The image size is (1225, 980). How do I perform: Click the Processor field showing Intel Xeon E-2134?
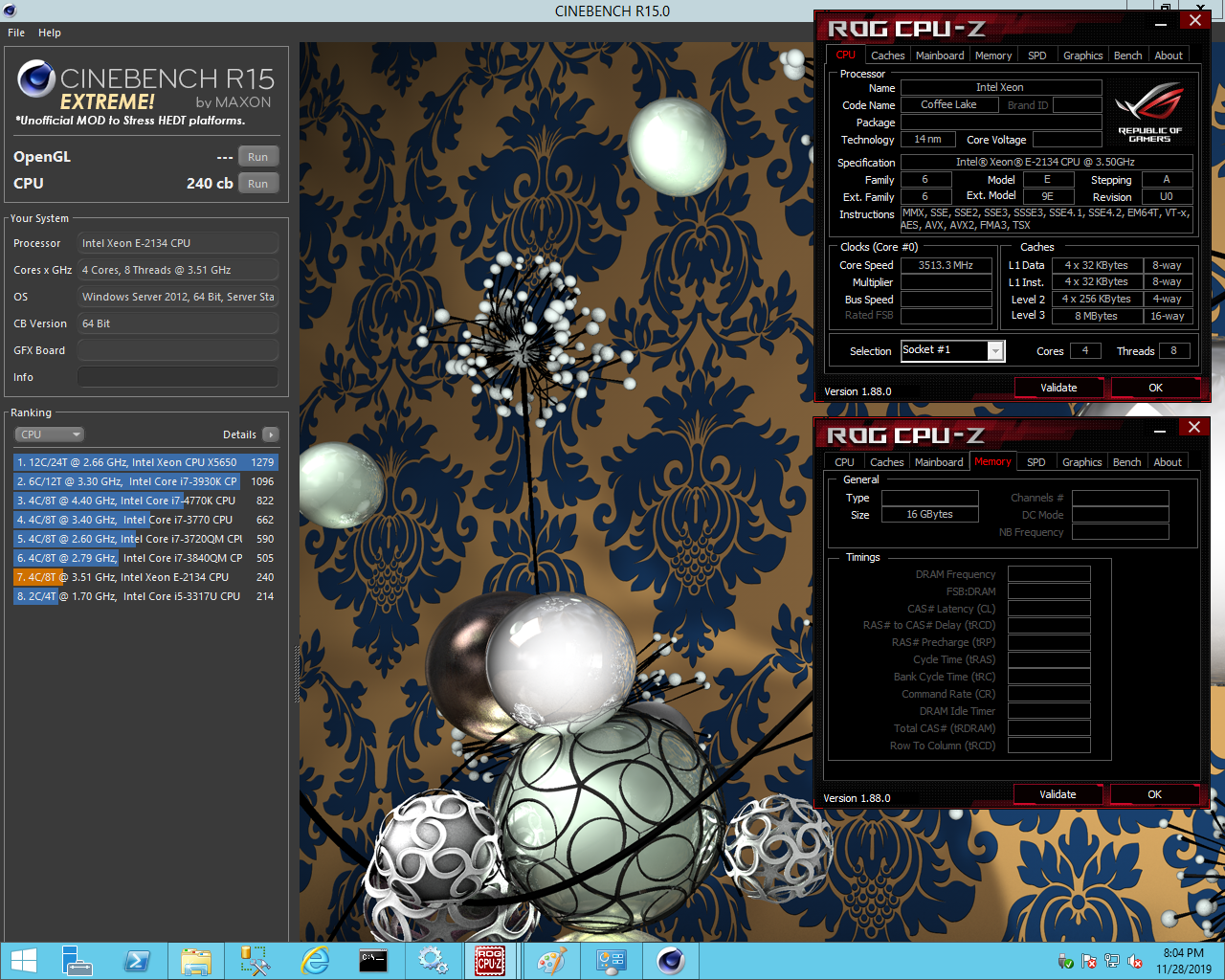178,243
